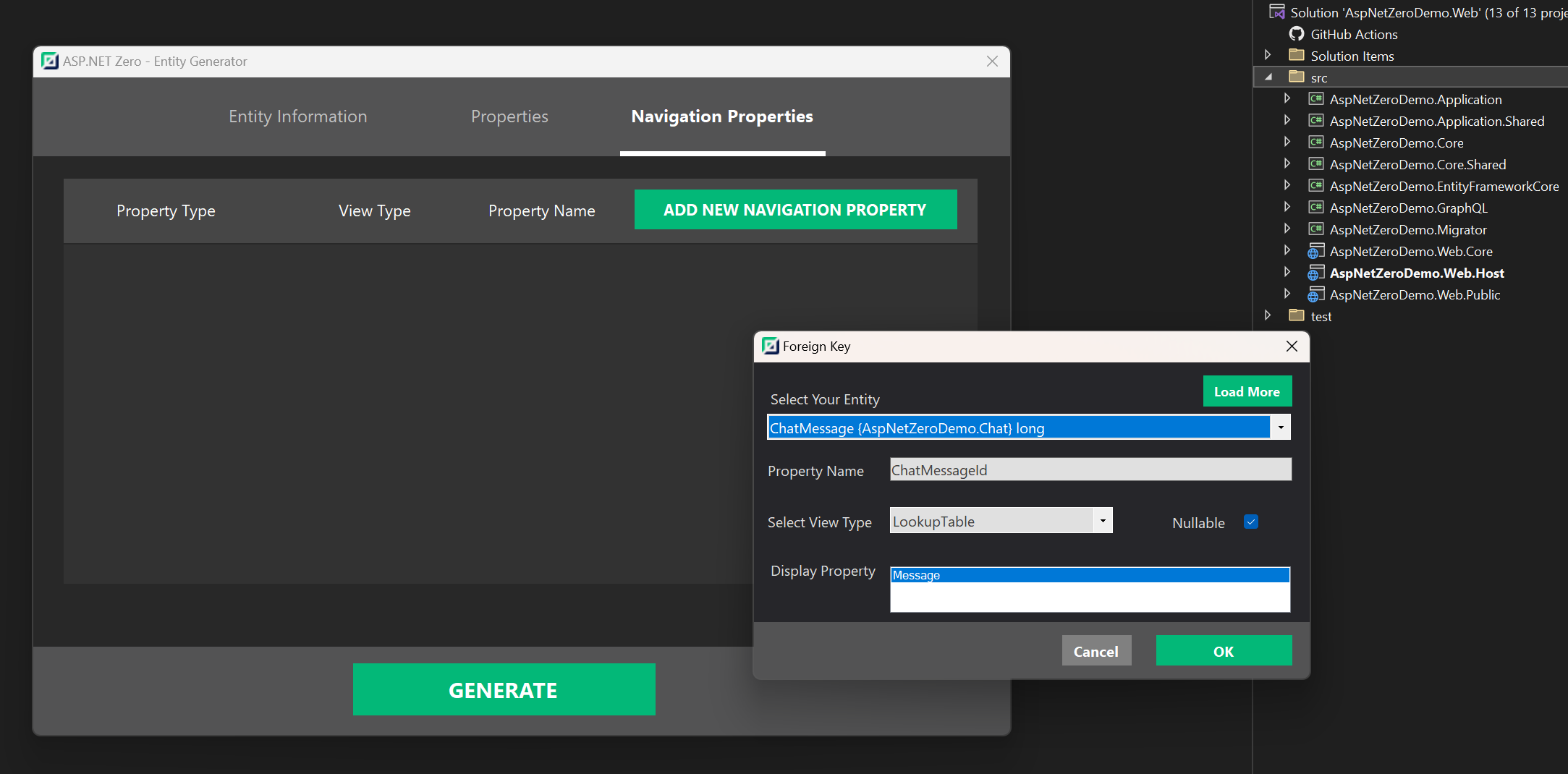The image size is (1568, 774).
Task: Click the AspNetZeroDemo.Migrator project icon
Action: 1316,229
